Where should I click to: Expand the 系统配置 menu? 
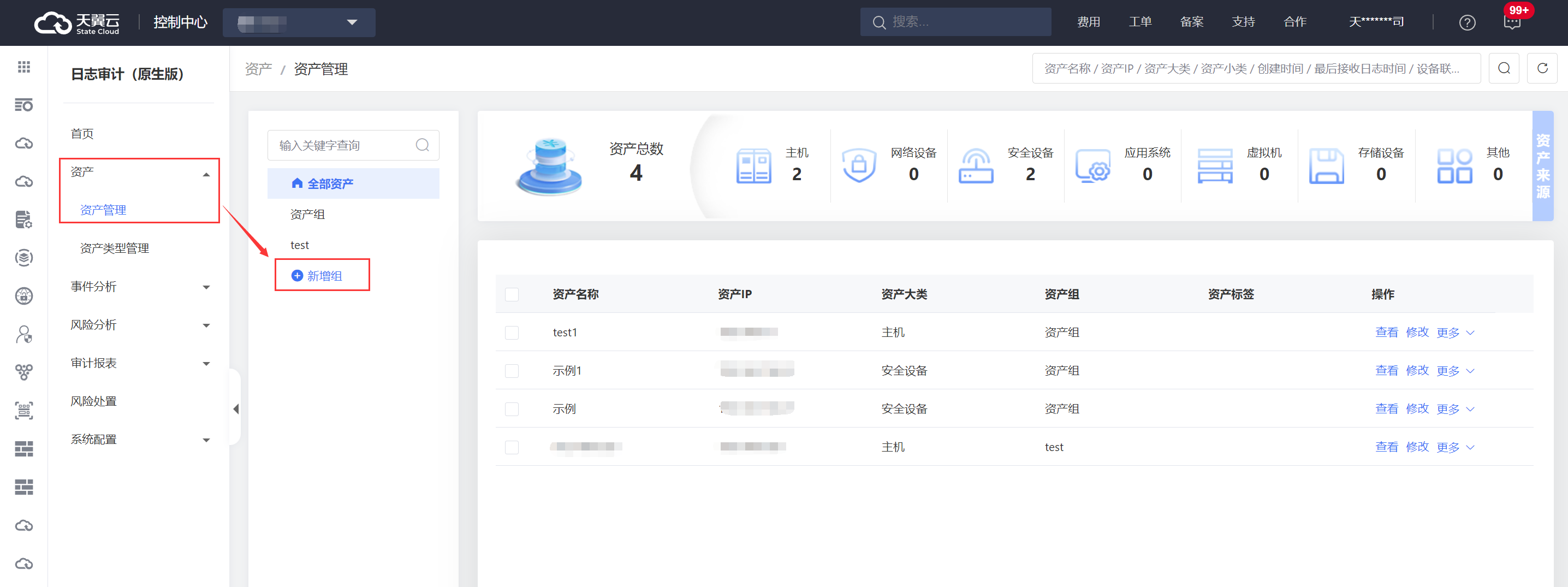[x=206, y=440]
